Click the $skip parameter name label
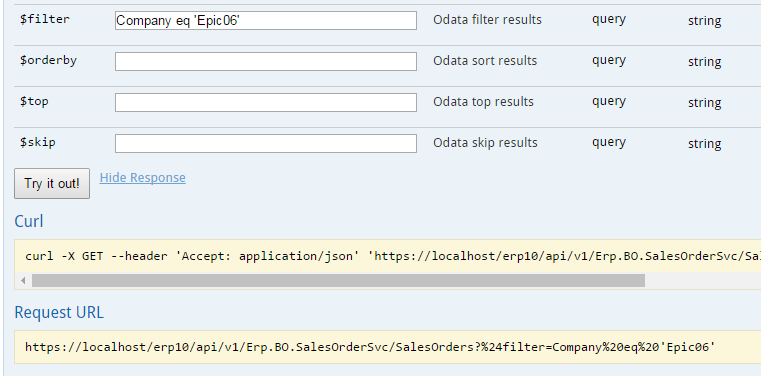This screenshot has width=761, height=376. 37,143
